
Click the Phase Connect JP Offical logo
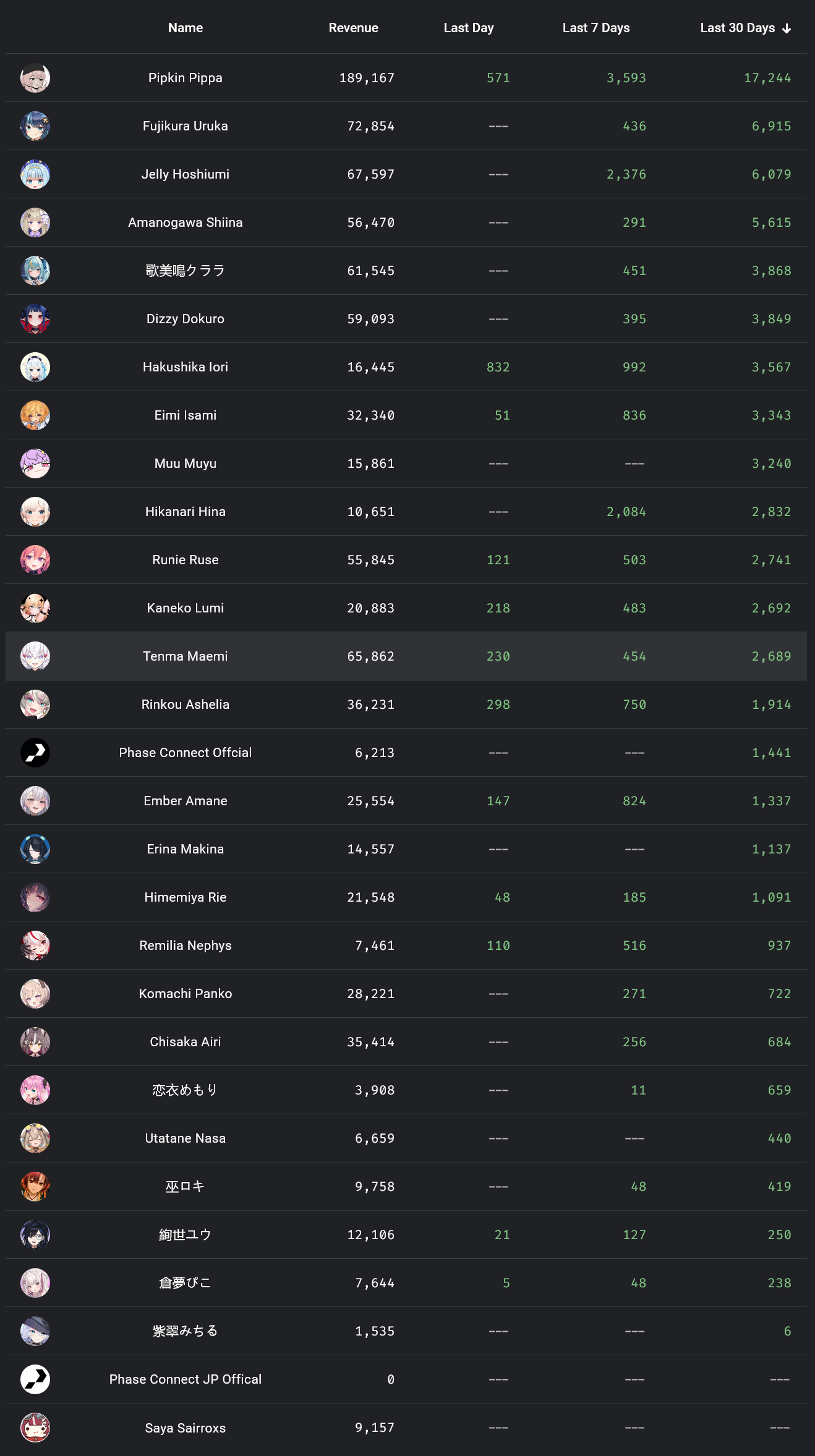35,1379
